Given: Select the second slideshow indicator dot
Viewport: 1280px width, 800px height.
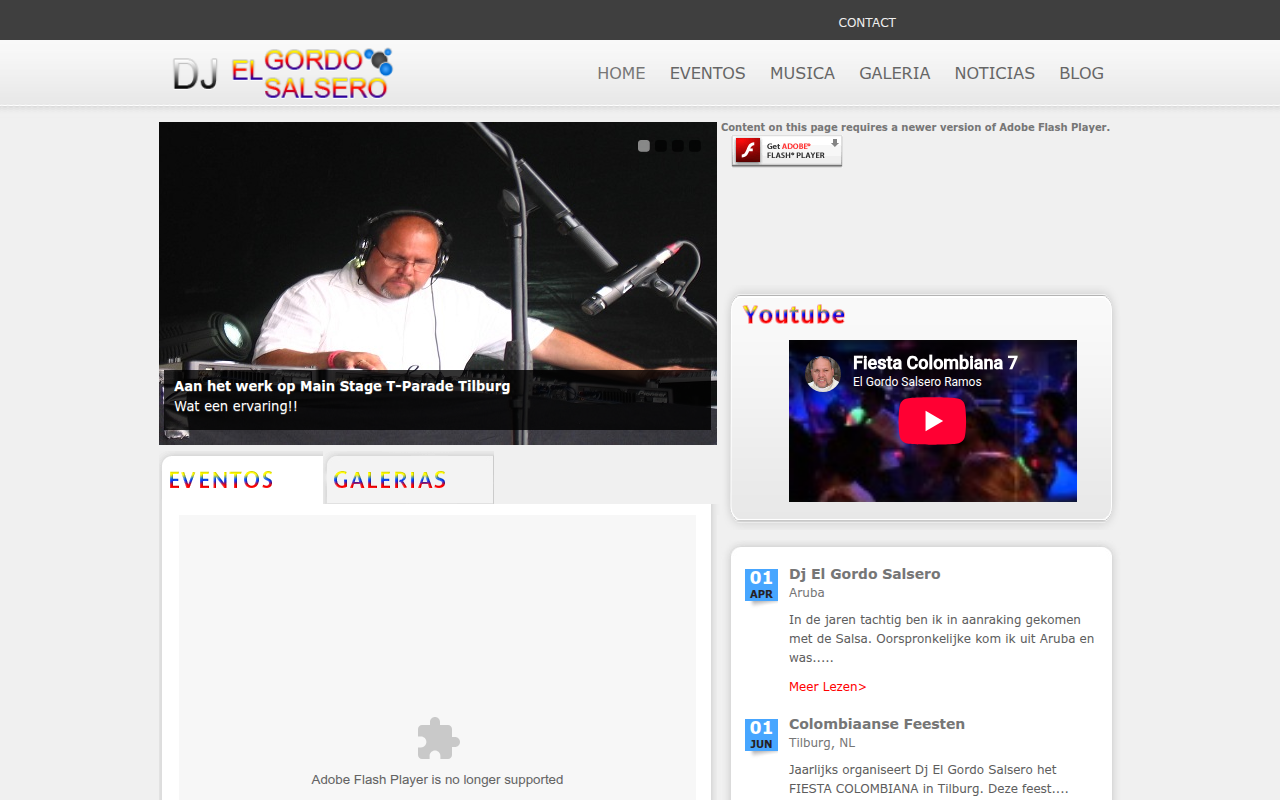Looking at the screenshot, I should (661, 146).
